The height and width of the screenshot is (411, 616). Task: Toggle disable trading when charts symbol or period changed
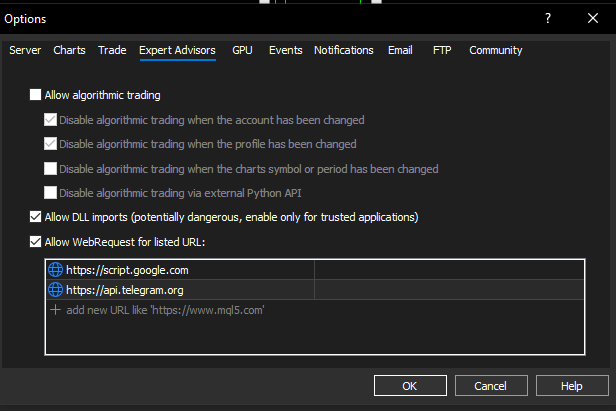point(50,169)
